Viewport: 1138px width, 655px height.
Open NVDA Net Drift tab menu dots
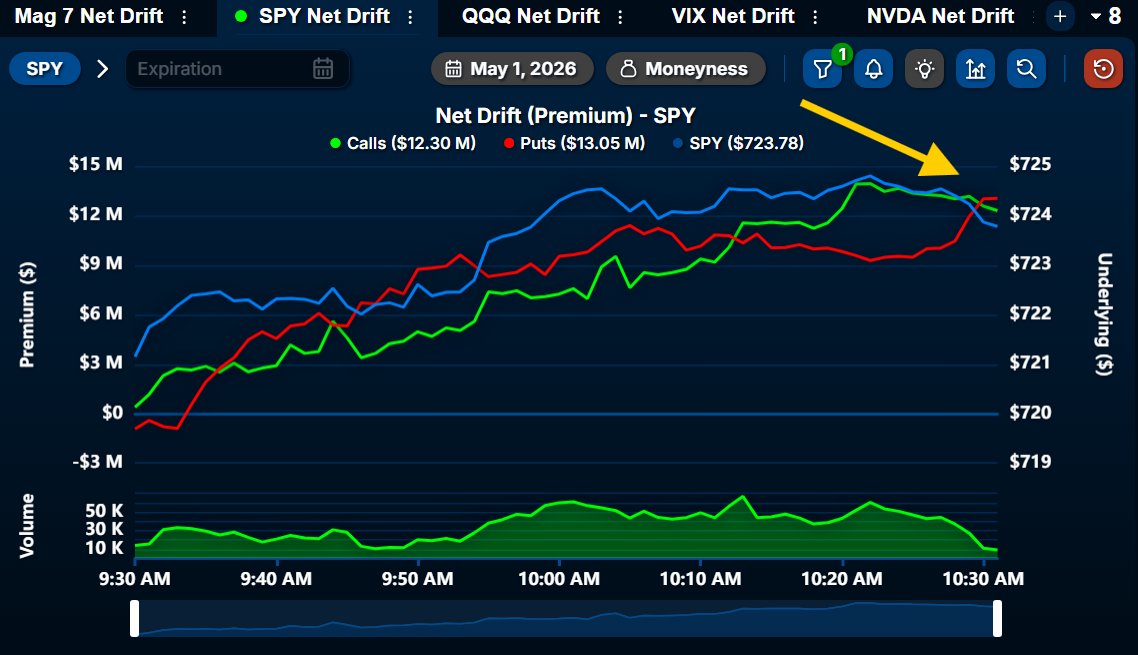1033,17
